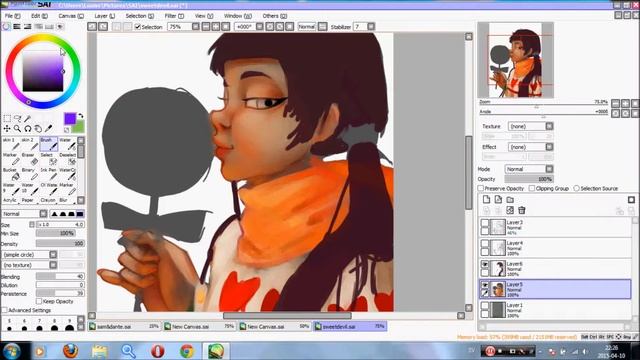Switch to the sam&dante.sai canvas tab
640x360 pixels.
[x=124, y=327]
